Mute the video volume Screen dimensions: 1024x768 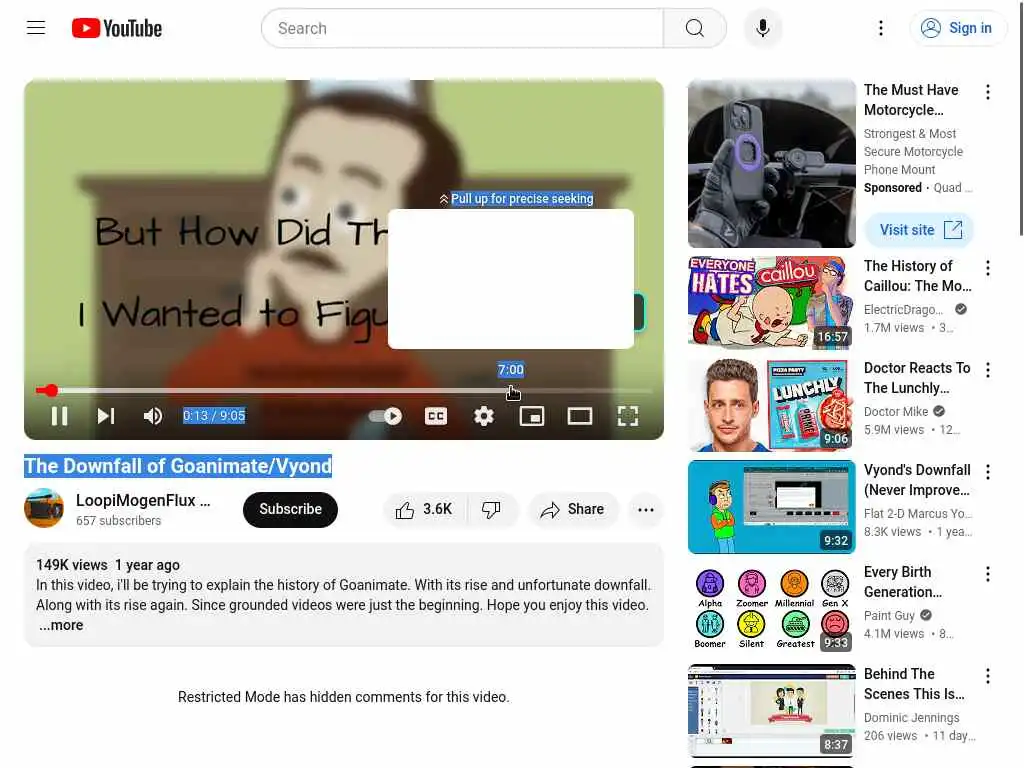click(x=153, y=416)
